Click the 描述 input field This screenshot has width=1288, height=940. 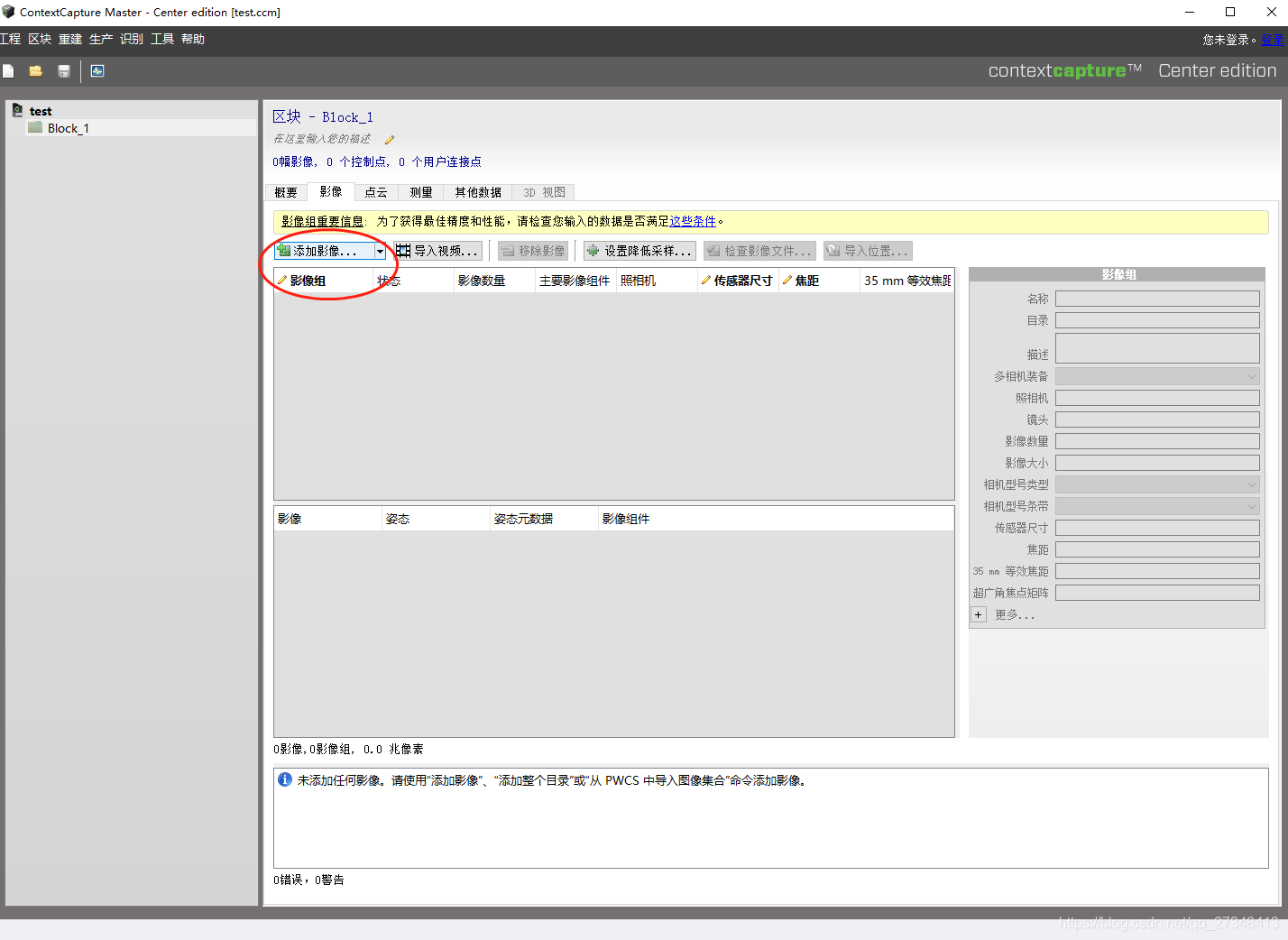(x=1157, y=348)
